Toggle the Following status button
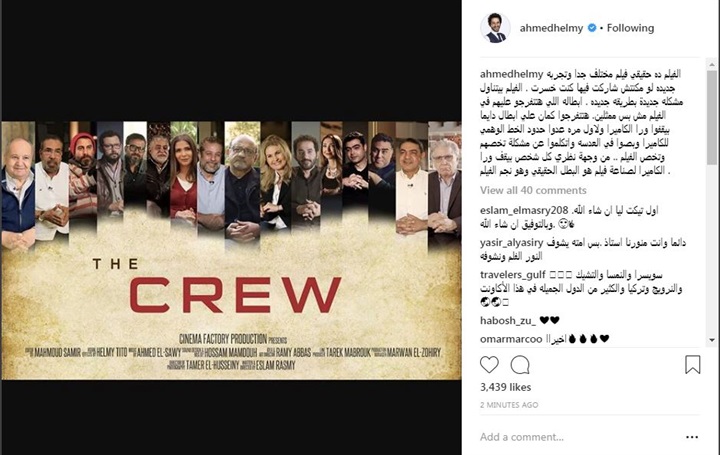This screenshot has width=720, height=455. pyautogui.click(x=630, y=28)
